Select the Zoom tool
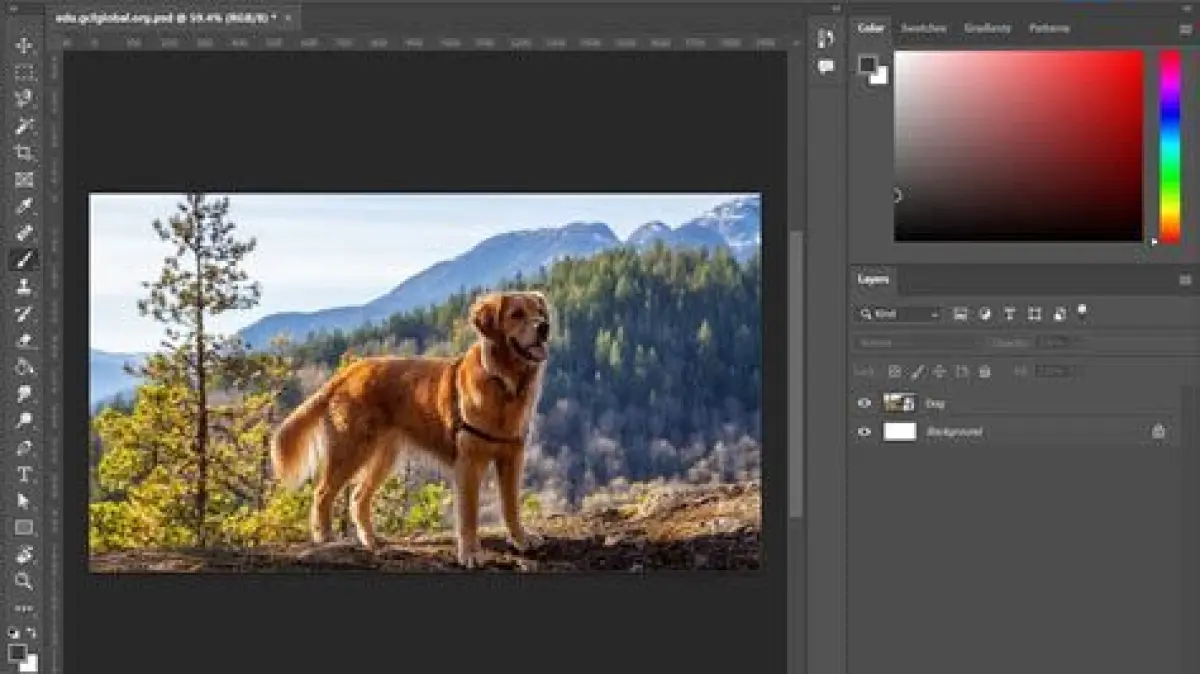Image resolution: width=1200 pixels, height=674 pixels. 24,581
